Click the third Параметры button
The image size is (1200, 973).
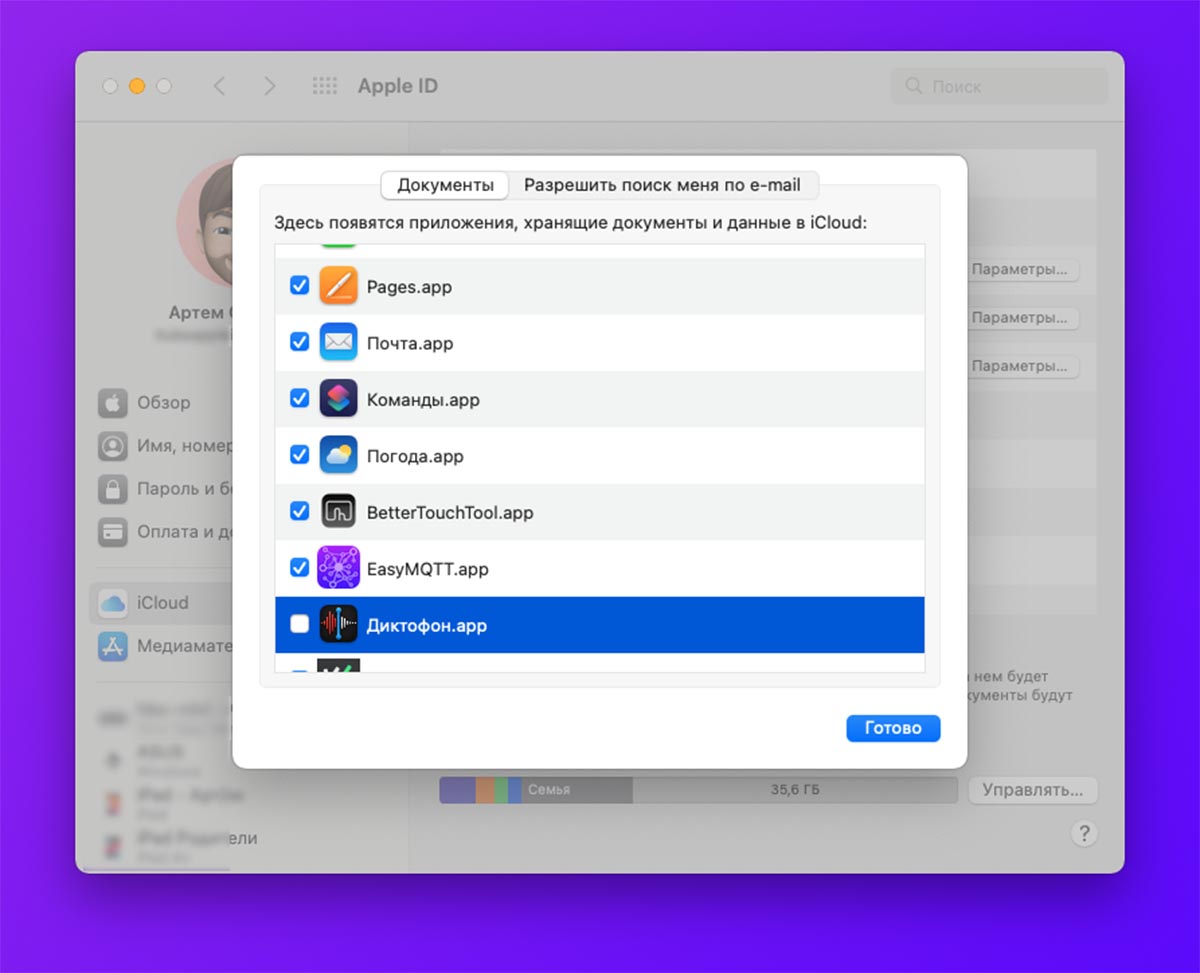coord(1024,366)
